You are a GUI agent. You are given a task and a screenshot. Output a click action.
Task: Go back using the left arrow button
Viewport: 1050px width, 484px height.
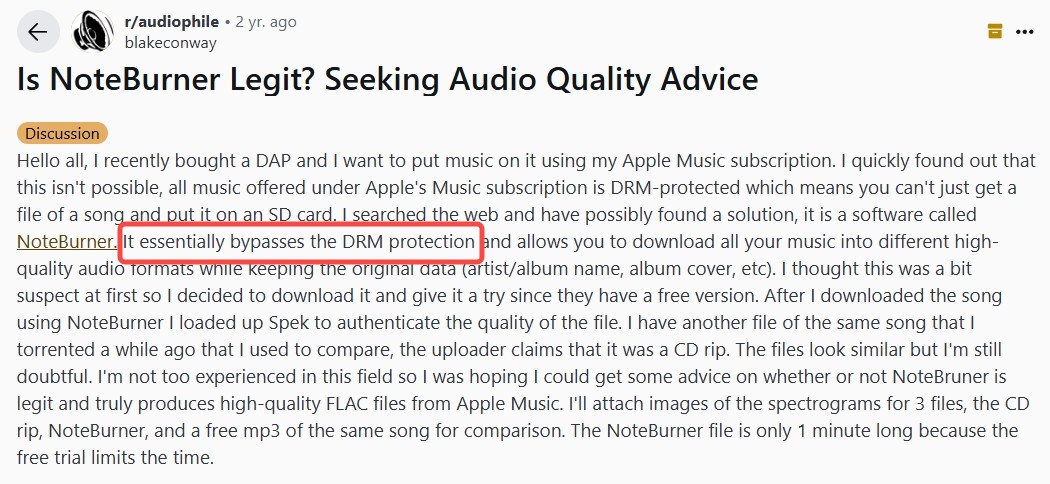(38, 31)
